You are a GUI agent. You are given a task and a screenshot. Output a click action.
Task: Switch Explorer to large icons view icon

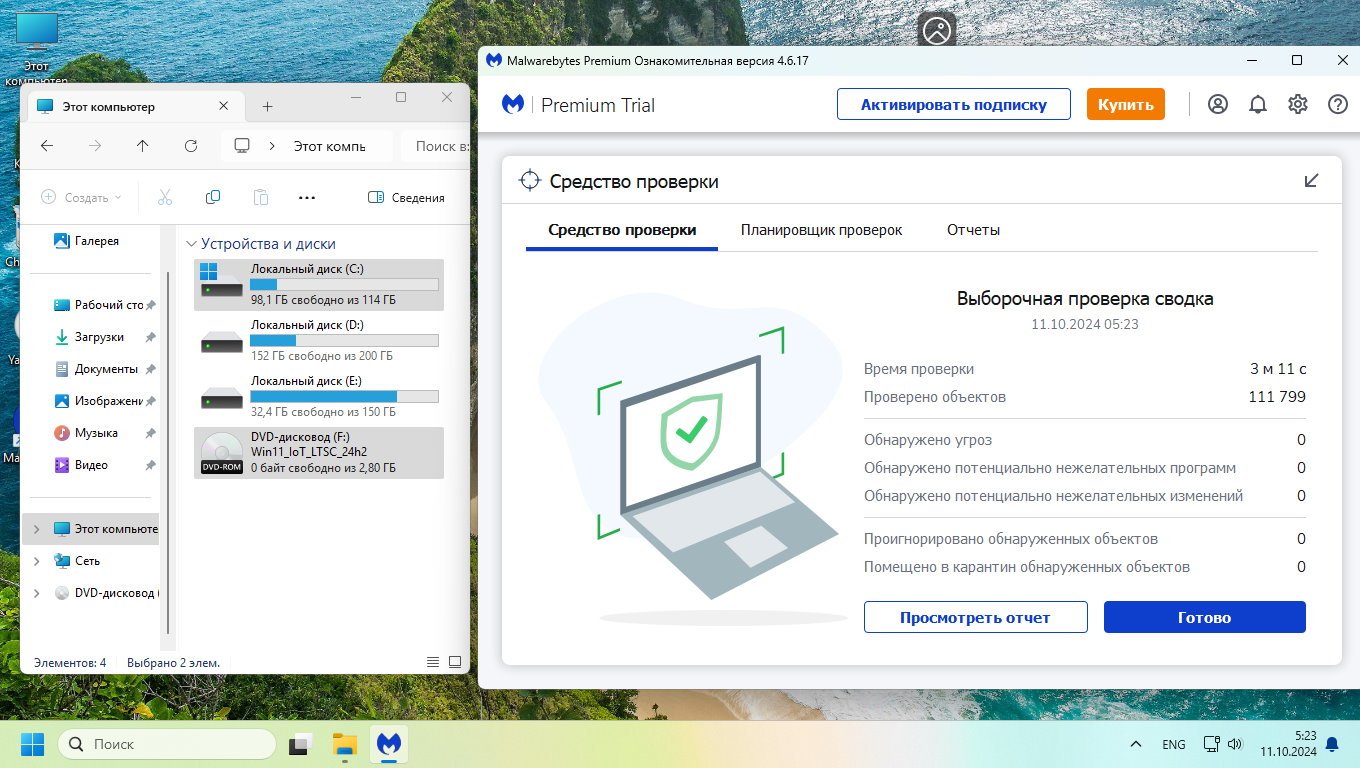click(455, 662)
